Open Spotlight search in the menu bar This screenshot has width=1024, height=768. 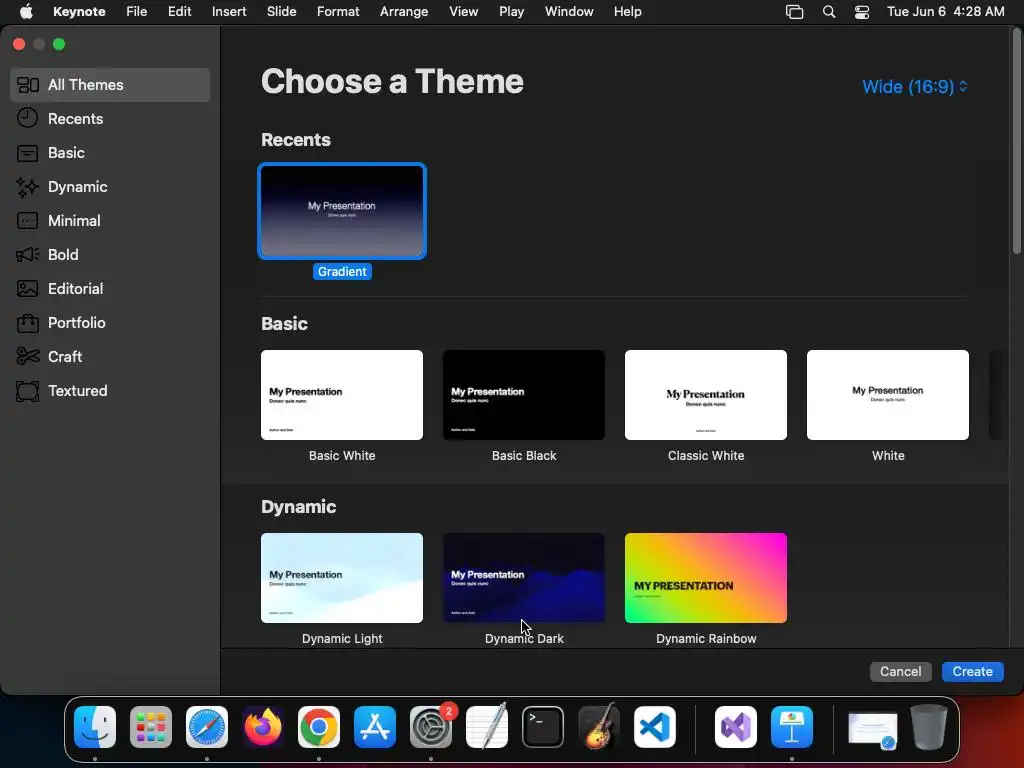point(829,12)
